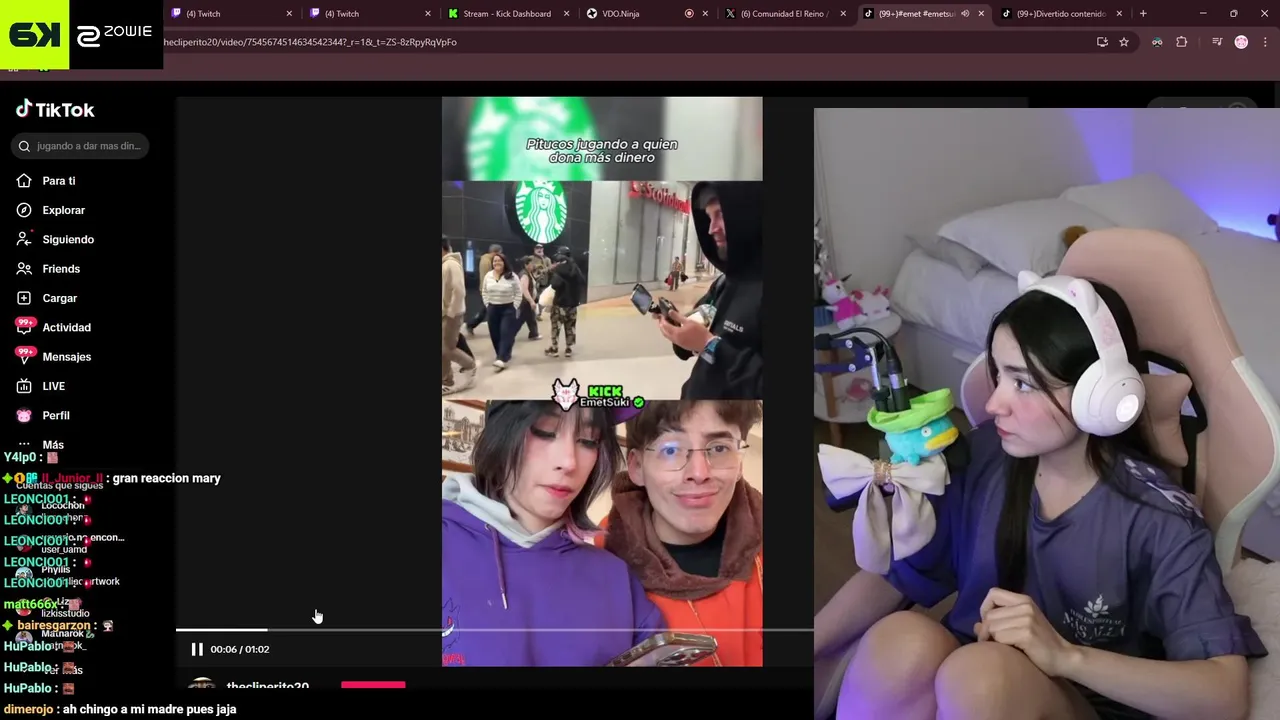Open a new browser tab
This screenshot has height=720, width=1280.
click(1143, 14)
